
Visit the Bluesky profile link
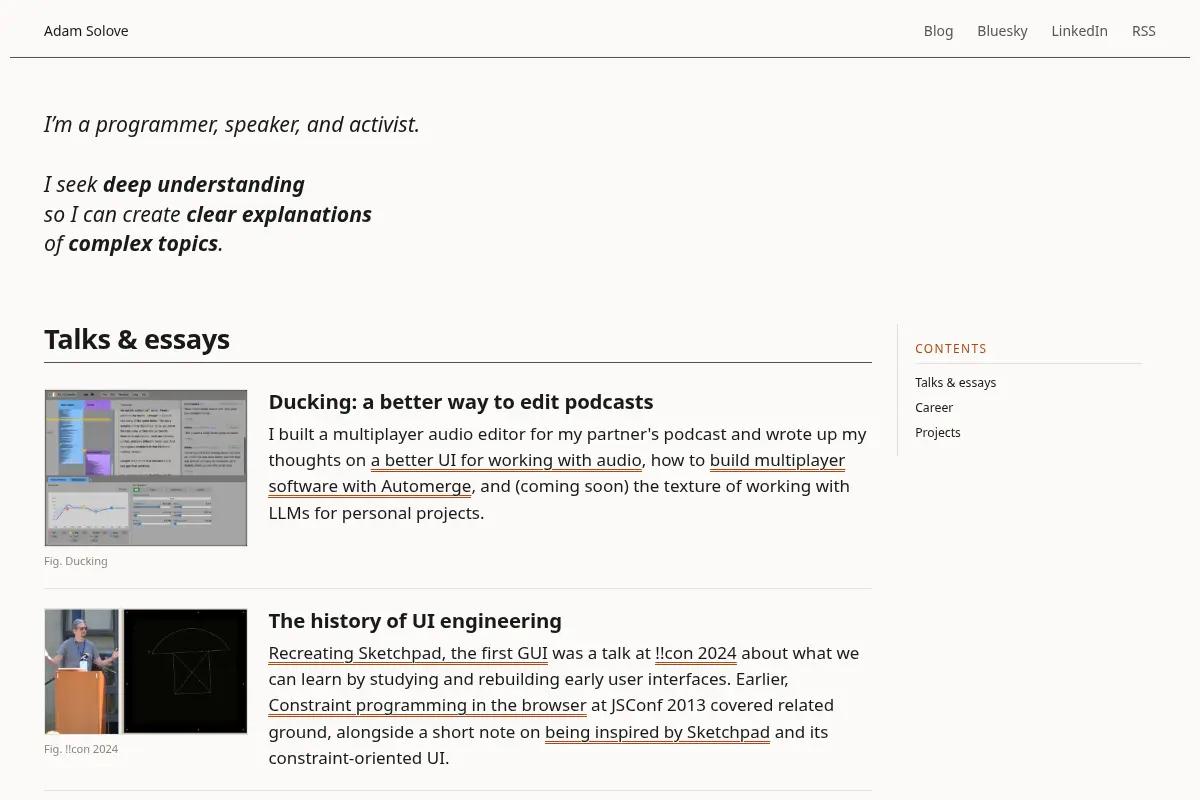point(1002,31)
